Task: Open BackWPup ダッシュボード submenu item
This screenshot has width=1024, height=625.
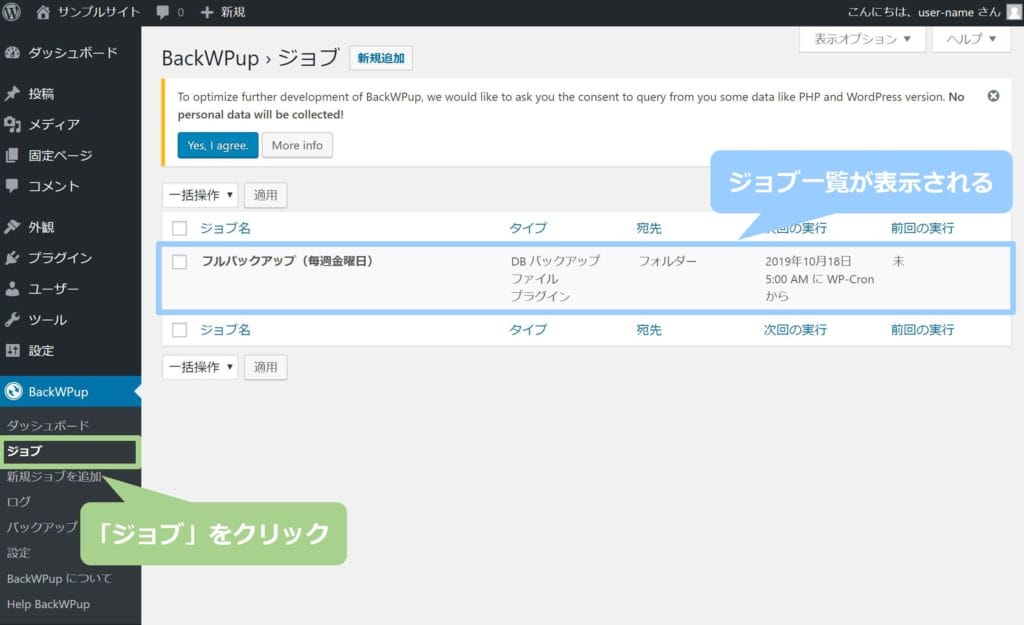Action: point(48,426)
